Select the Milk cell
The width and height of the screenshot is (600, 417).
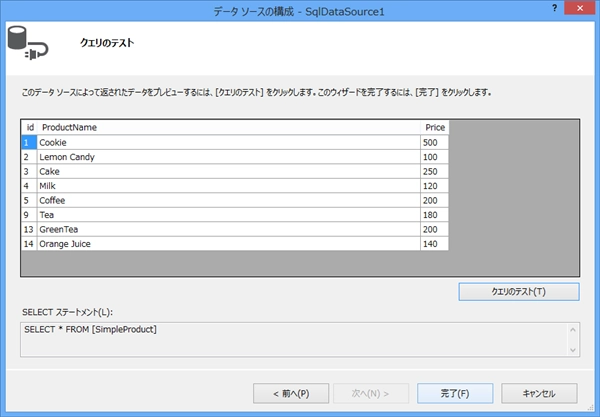point(229,186)
